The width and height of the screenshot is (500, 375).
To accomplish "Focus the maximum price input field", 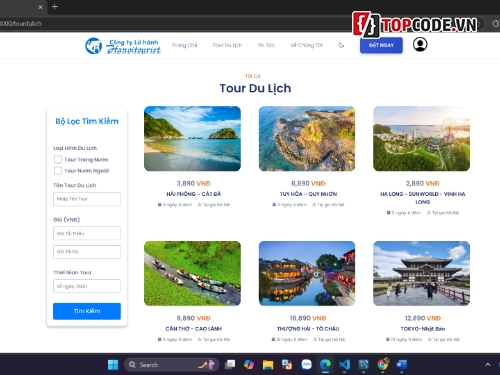I will (x=87, y=252).
